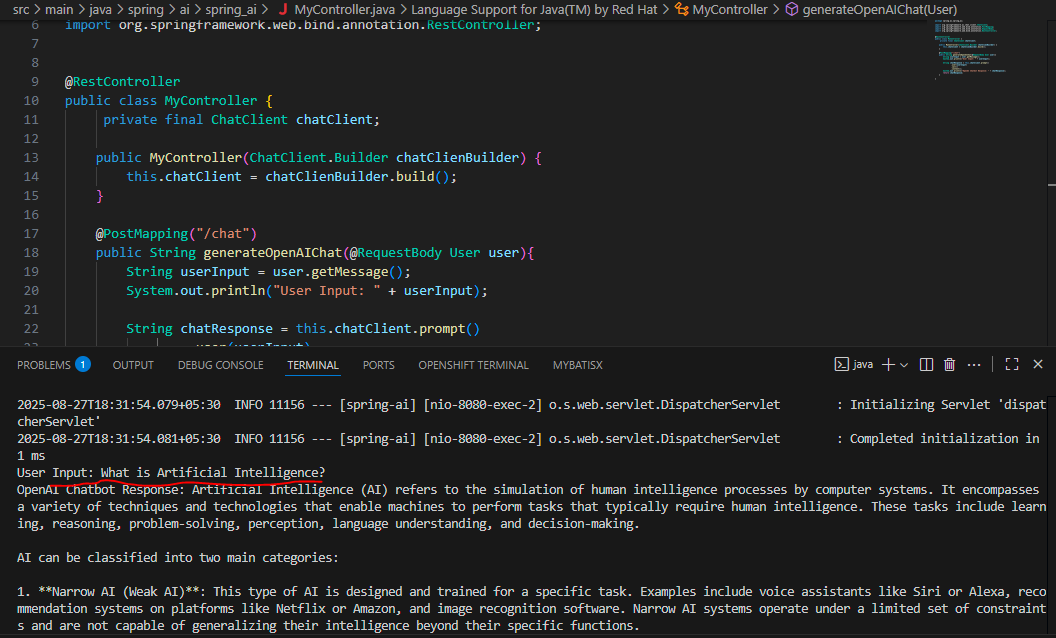The width and height of the screenshot is (1056, 638).
Task: Open the OPENSHIFT TERMINAL tab
Action: (473, 364)
